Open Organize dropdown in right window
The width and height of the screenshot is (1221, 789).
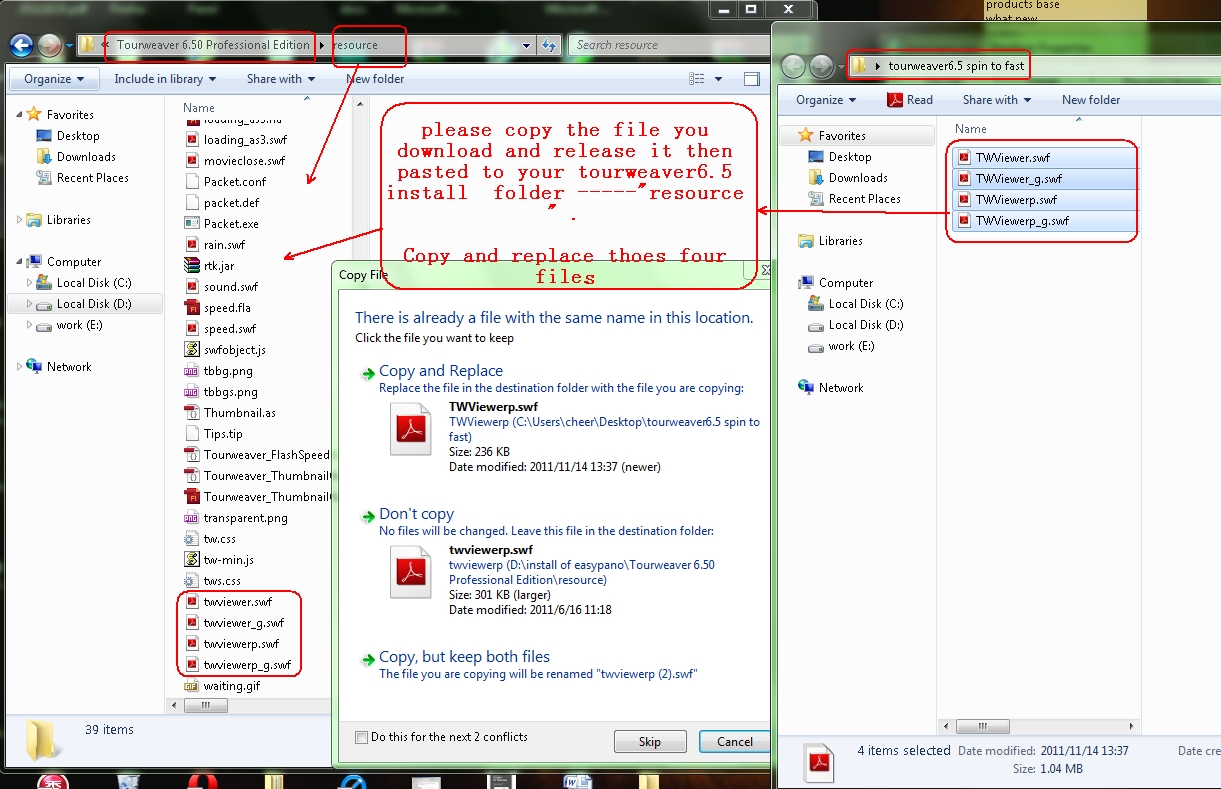click(x=826, y=100)
